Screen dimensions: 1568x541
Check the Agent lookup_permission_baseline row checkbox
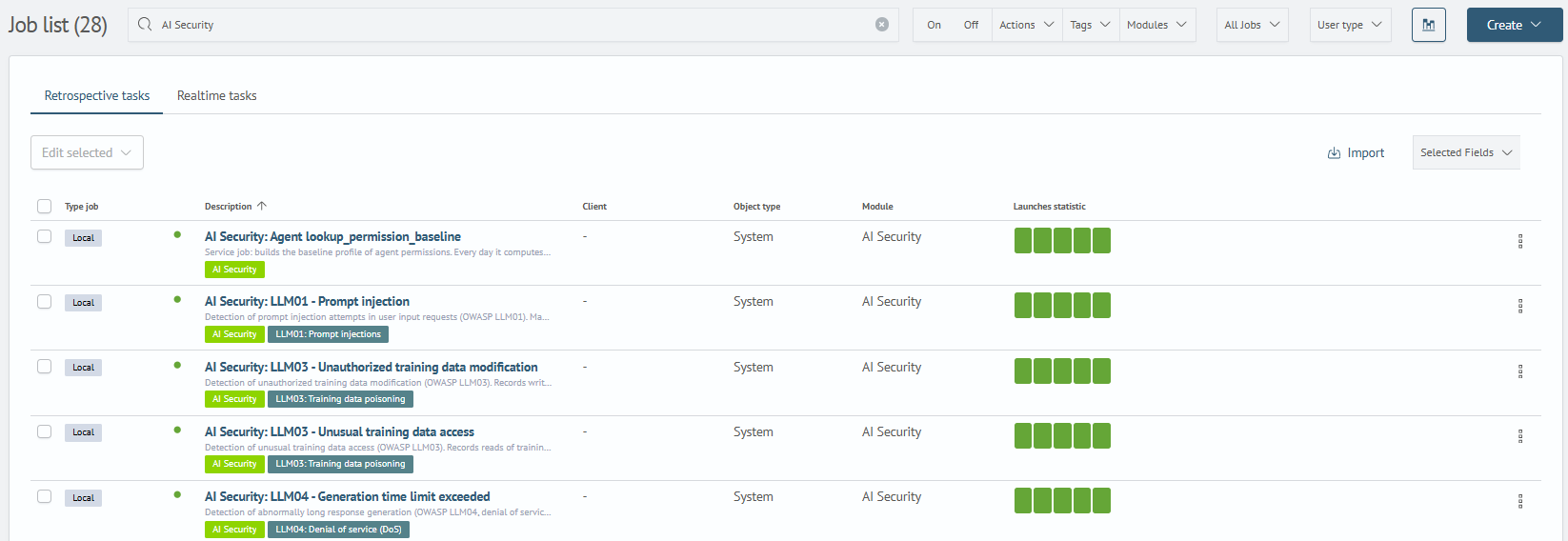coord(44,236)
